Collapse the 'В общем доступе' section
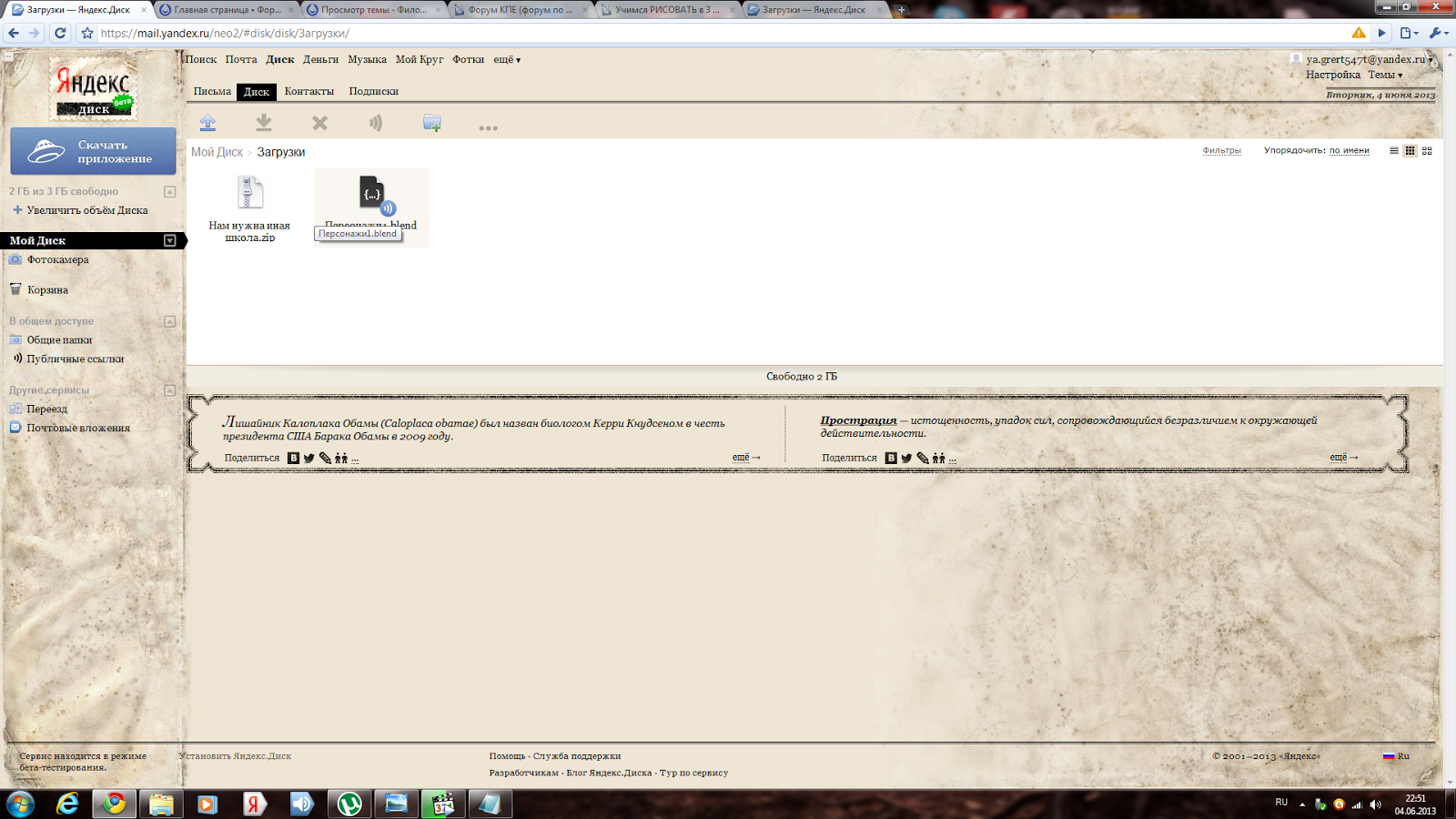Image resolution: width=1456 pixels, height=819 pixels. (169, 321)
